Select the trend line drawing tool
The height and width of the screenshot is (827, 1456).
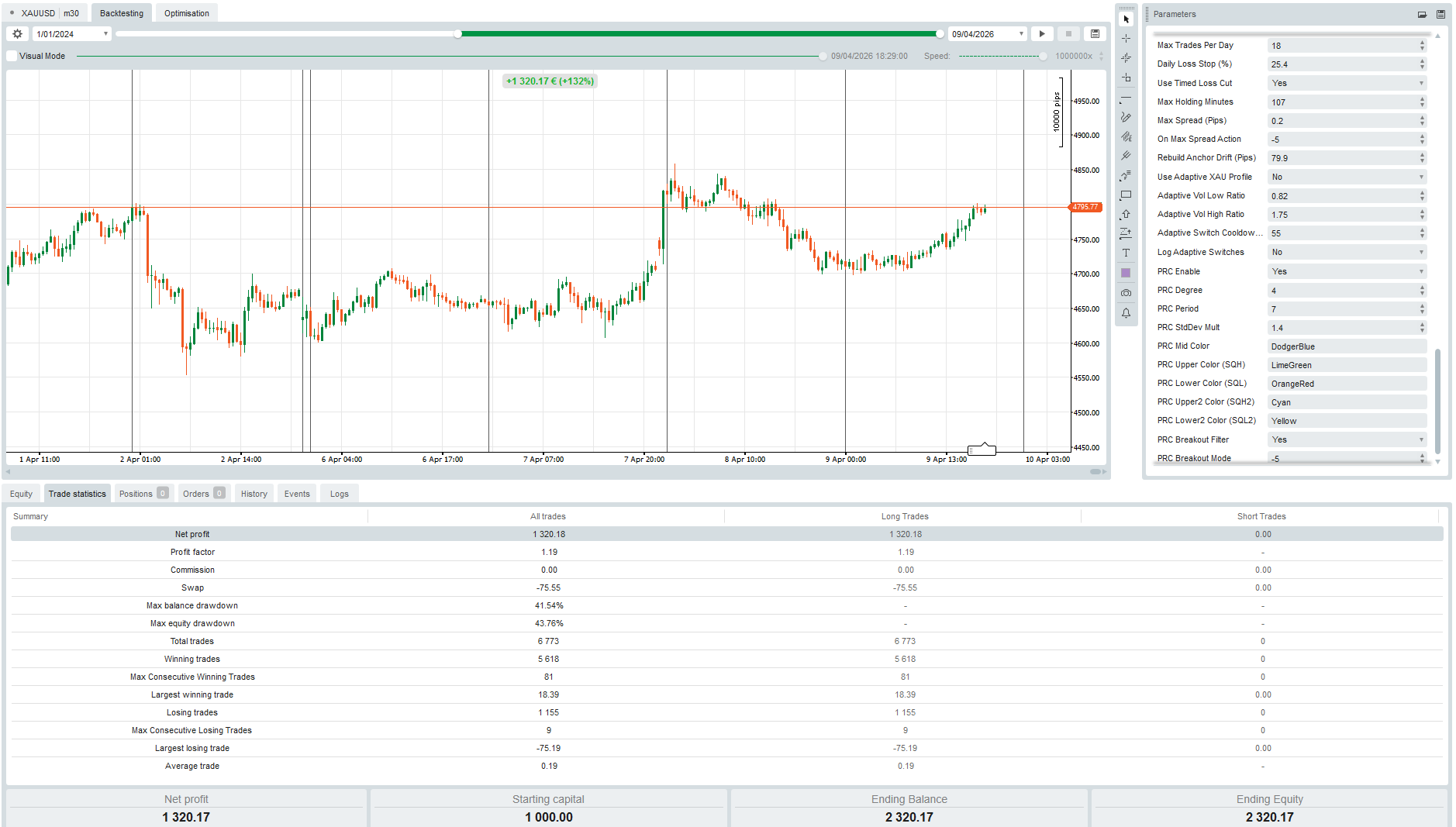coord(1127,98)
